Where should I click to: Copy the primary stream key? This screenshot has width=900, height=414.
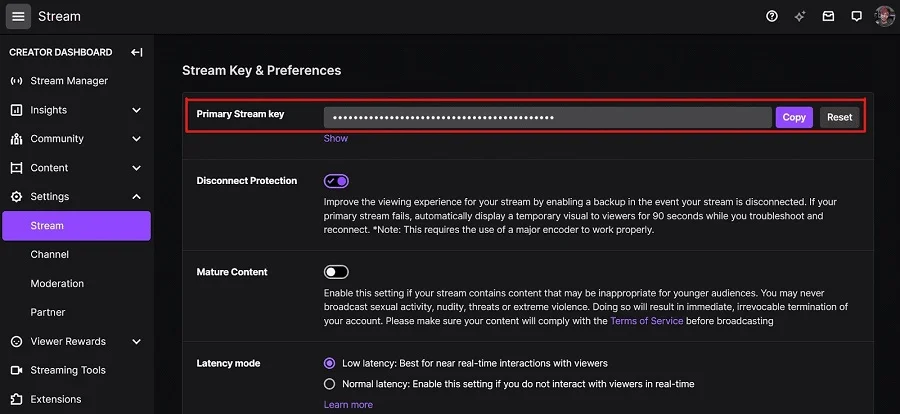(x=794, y=117)
